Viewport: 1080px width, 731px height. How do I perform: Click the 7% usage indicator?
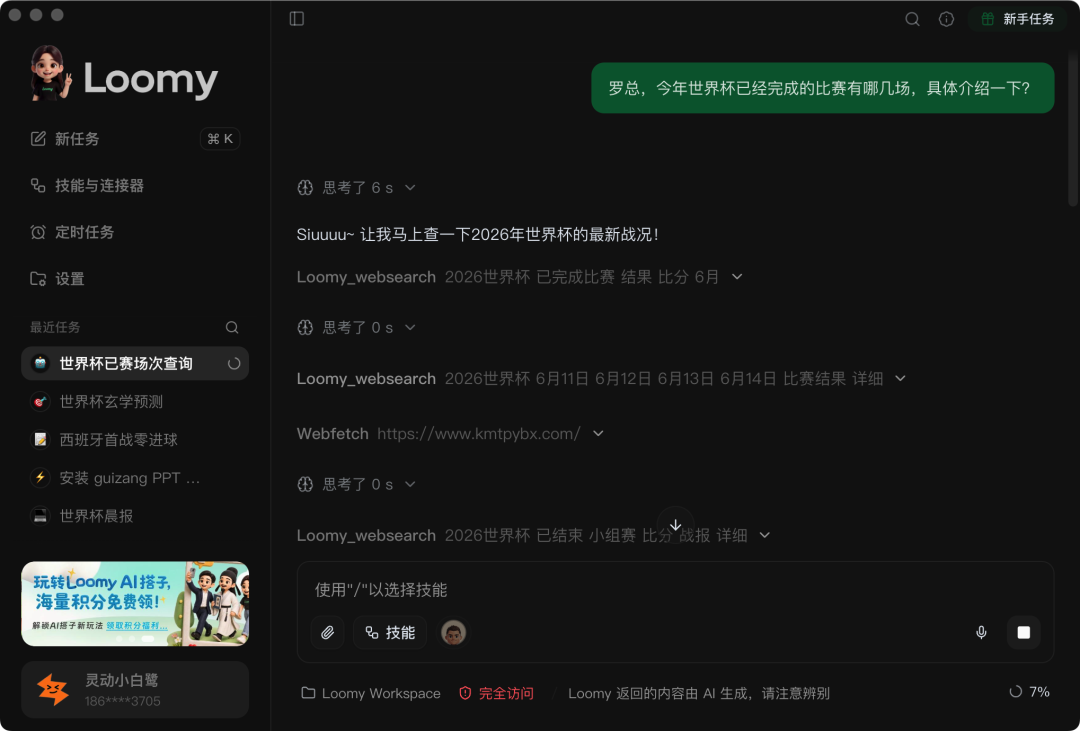point(1029,692)
